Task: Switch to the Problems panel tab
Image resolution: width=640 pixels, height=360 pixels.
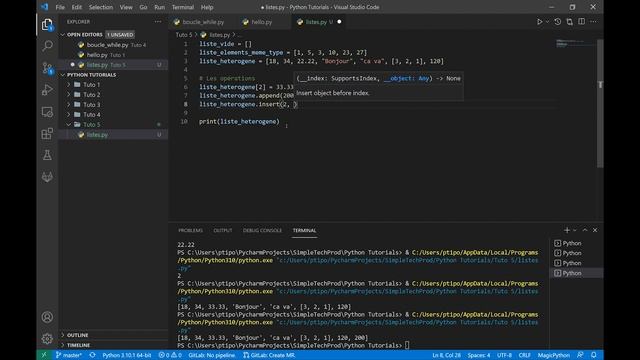Action: click(x=190, y=231)
